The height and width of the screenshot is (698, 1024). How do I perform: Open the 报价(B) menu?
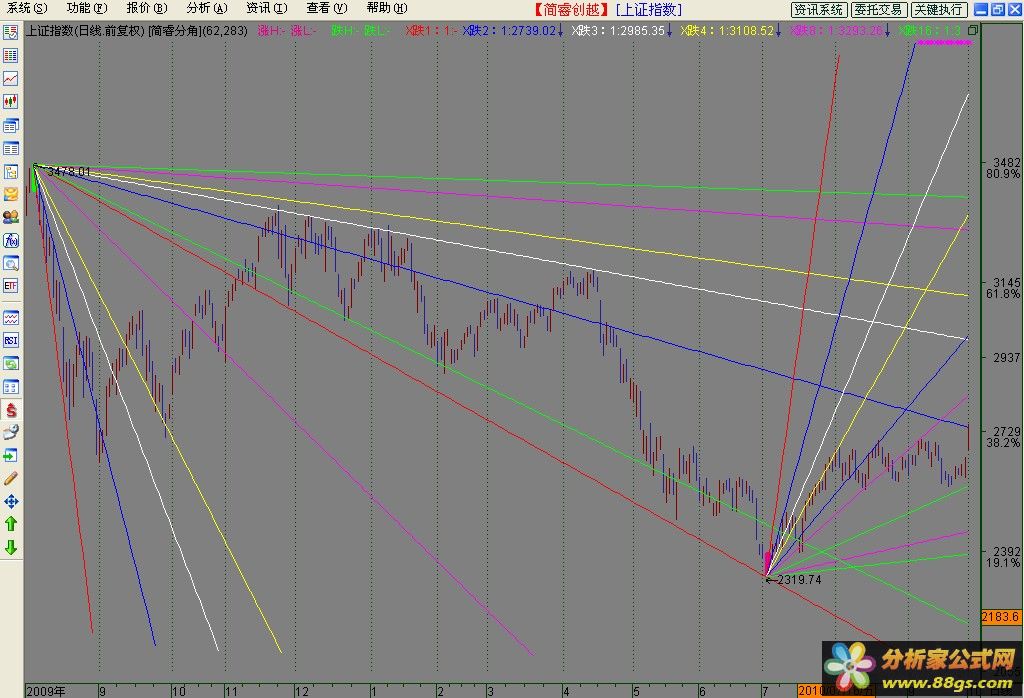[x=146, y=8]
